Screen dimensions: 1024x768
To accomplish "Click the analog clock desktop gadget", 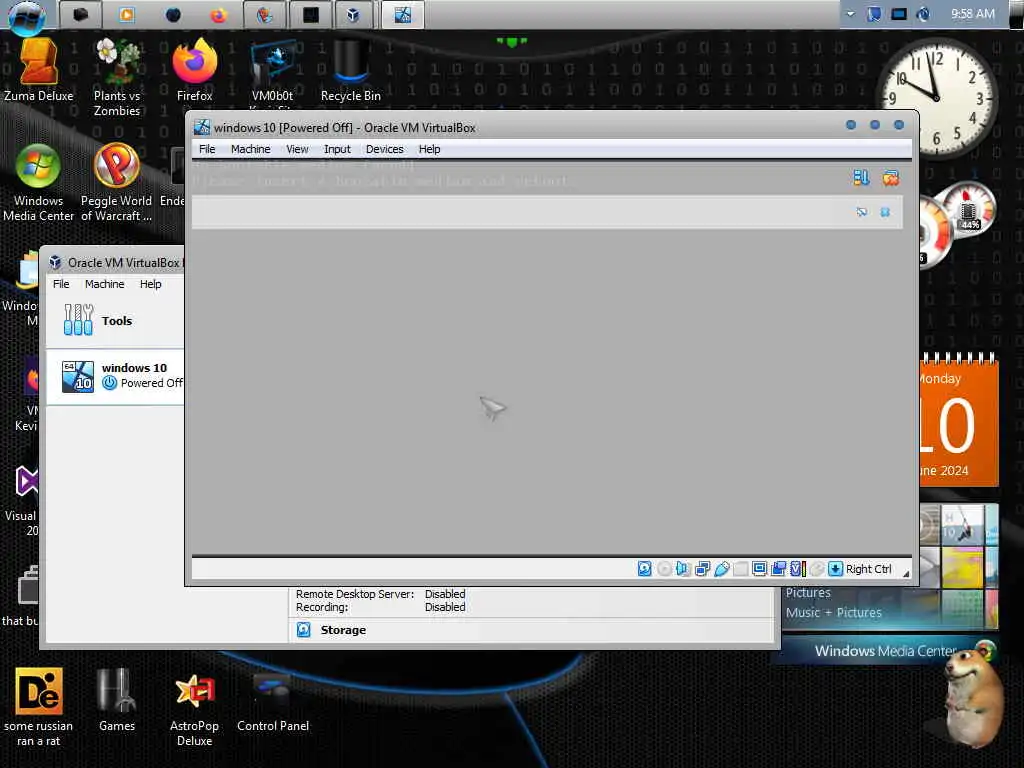I will point(937,98).
